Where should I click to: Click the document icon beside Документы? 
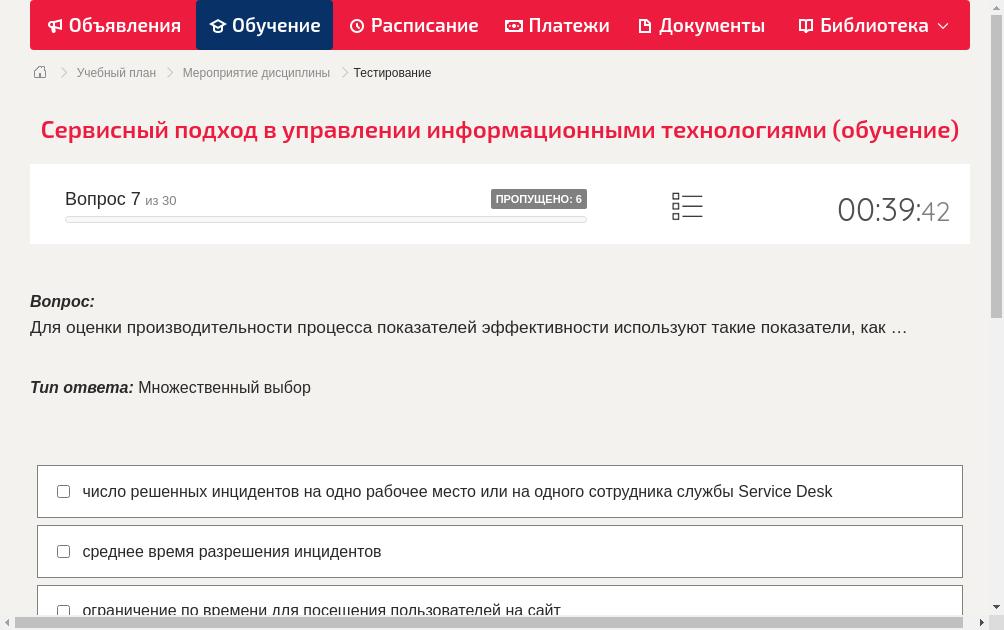(644, 25)
